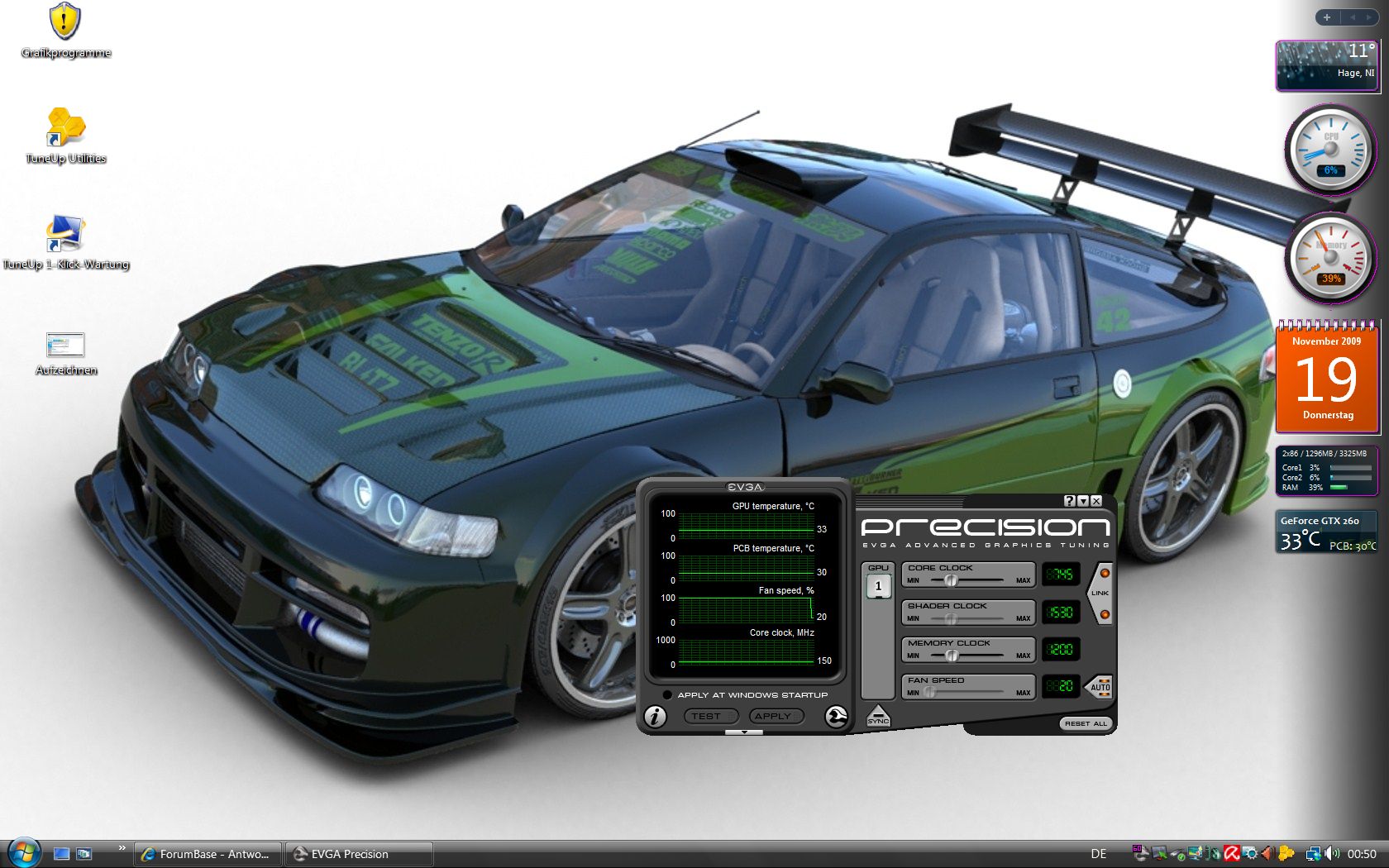Click the memory clock 1200 readout

tap(1060, 650)
